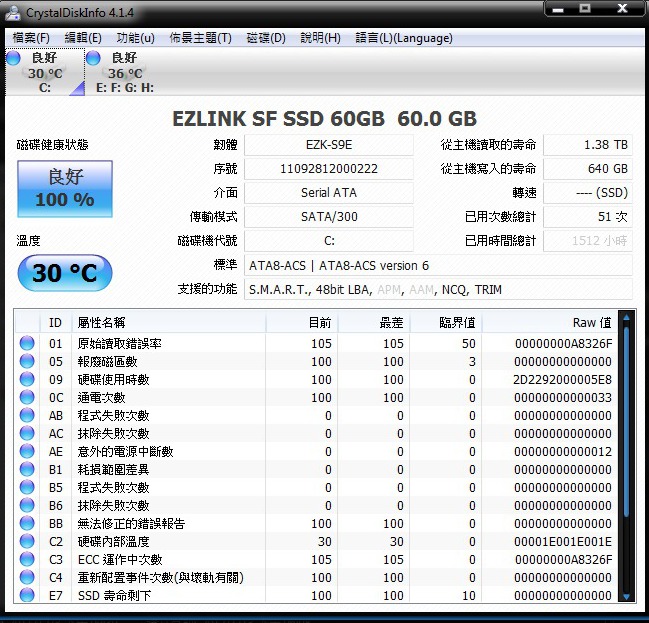This screenshot has width=649, height=623.
Task: Open the 說明(H) menu
Action: coord(320,38)
